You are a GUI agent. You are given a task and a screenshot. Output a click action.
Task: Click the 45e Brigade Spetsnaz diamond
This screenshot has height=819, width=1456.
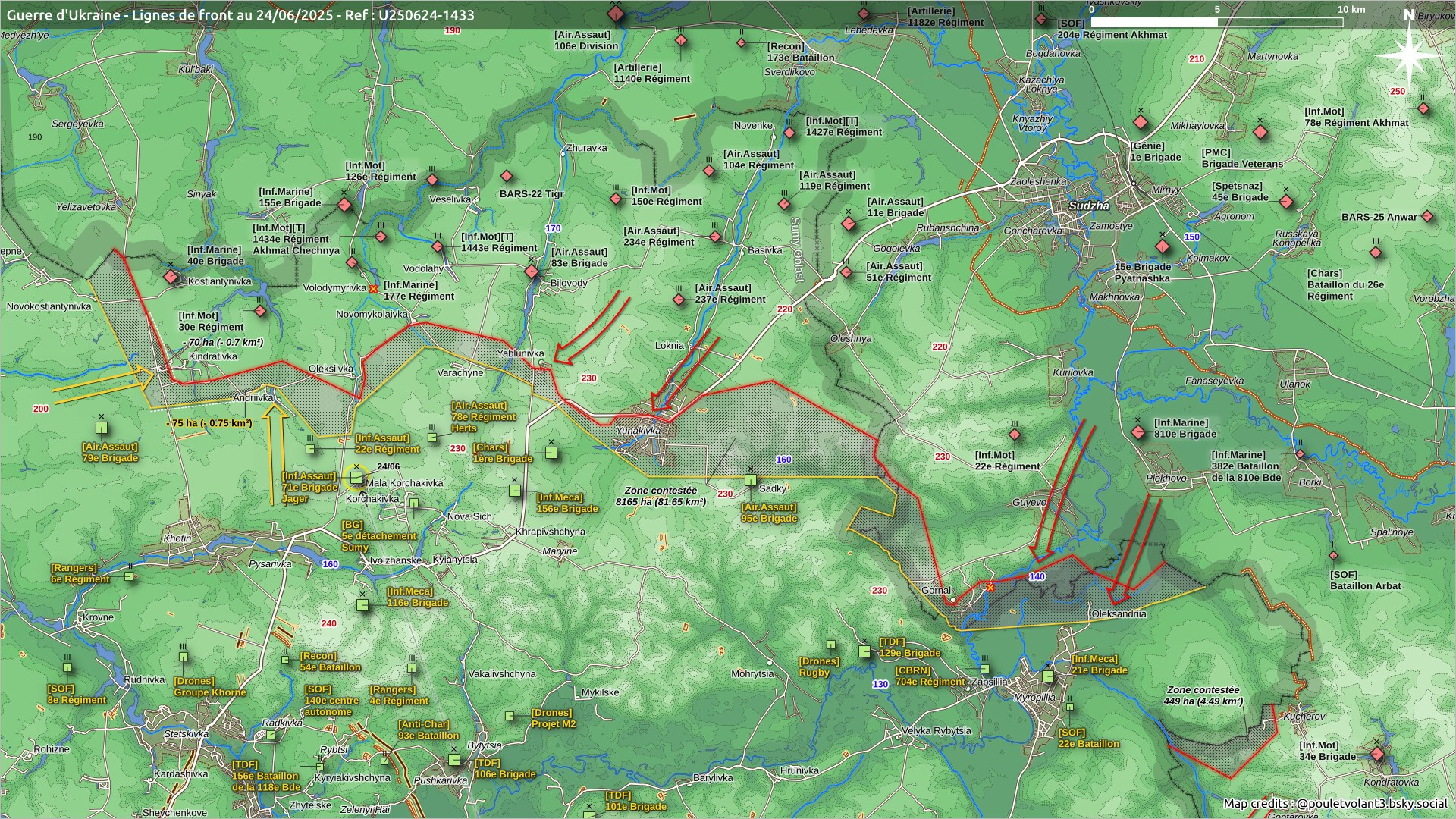[x=1286, y=202]
